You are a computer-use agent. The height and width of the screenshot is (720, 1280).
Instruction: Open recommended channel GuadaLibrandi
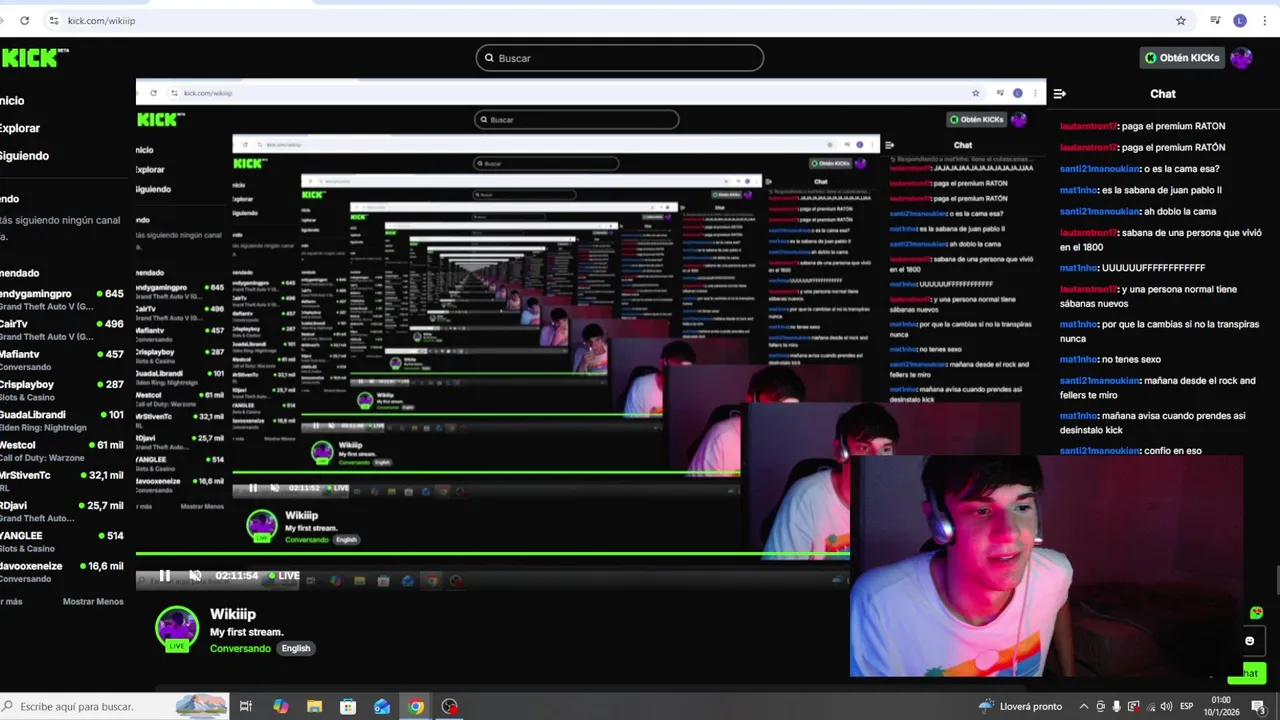coord(62,420)
